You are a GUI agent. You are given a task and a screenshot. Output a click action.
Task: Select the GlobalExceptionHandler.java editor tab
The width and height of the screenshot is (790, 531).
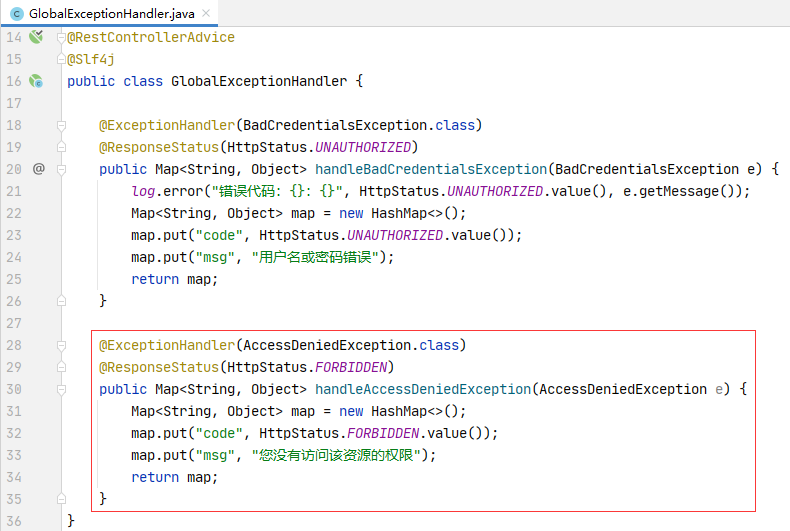click(109, 13)
